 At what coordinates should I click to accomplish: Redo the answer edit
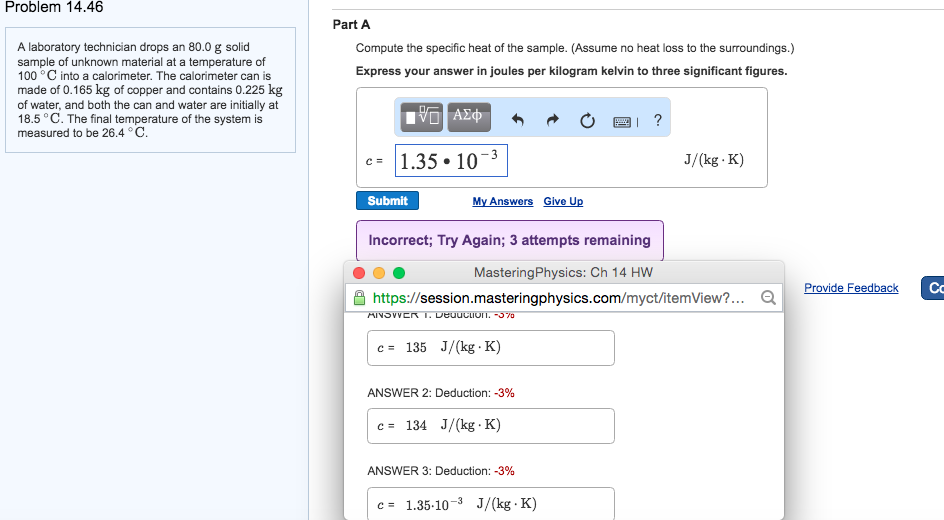[x=553, y=120]
